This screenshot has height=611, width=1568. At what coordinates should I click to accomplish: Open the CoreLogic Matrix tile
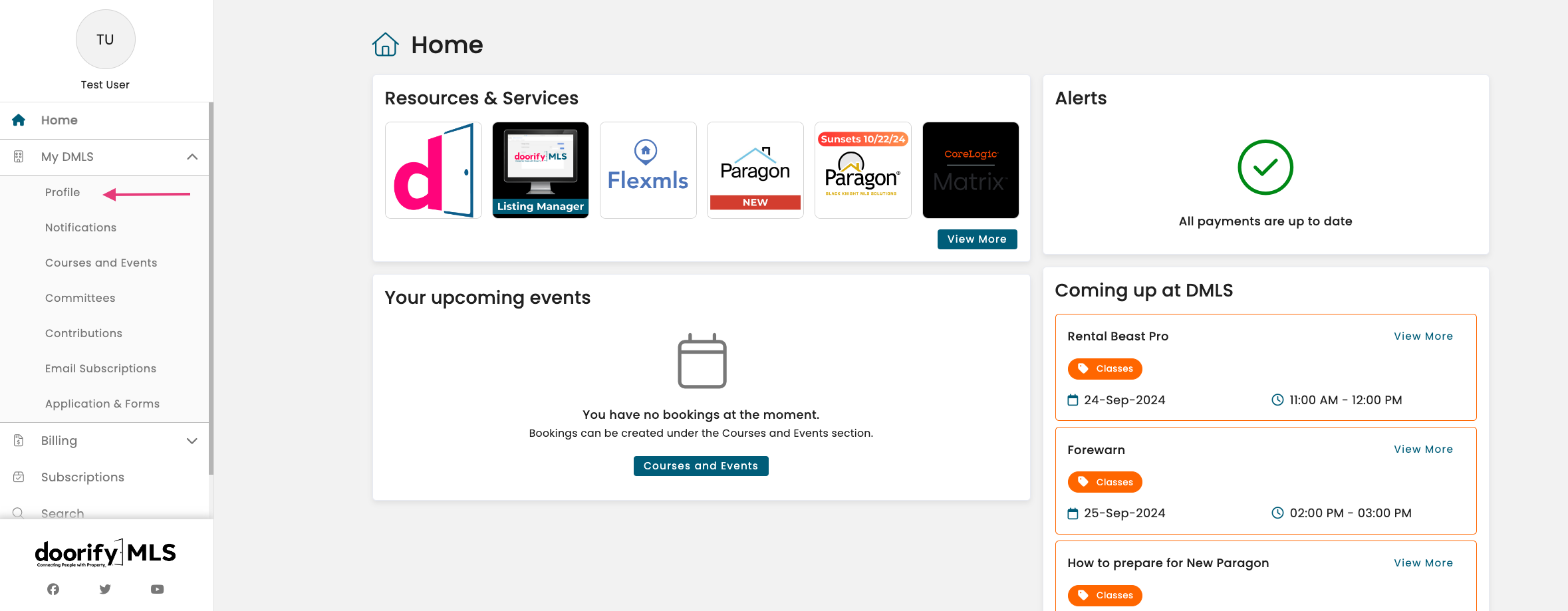click(971, 170)
